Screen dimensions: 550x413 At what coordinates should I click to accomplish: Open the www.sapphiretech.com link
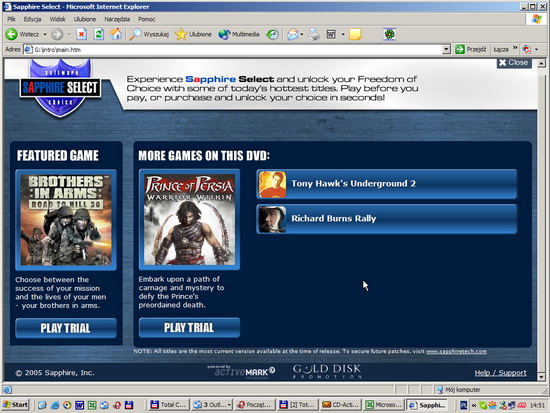[456, 351]
